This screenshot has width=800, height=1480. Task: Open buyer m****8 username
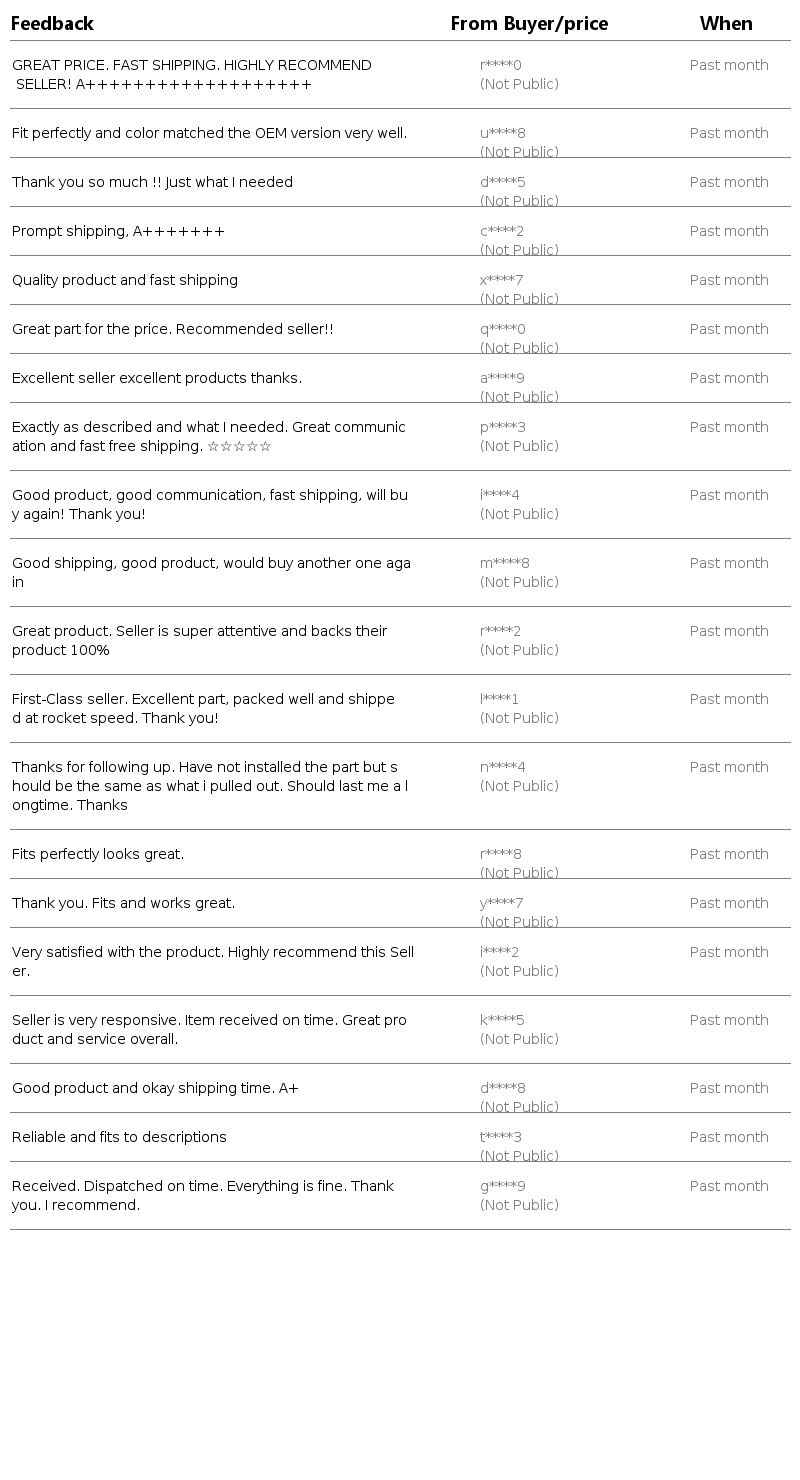tap(505, 563)
